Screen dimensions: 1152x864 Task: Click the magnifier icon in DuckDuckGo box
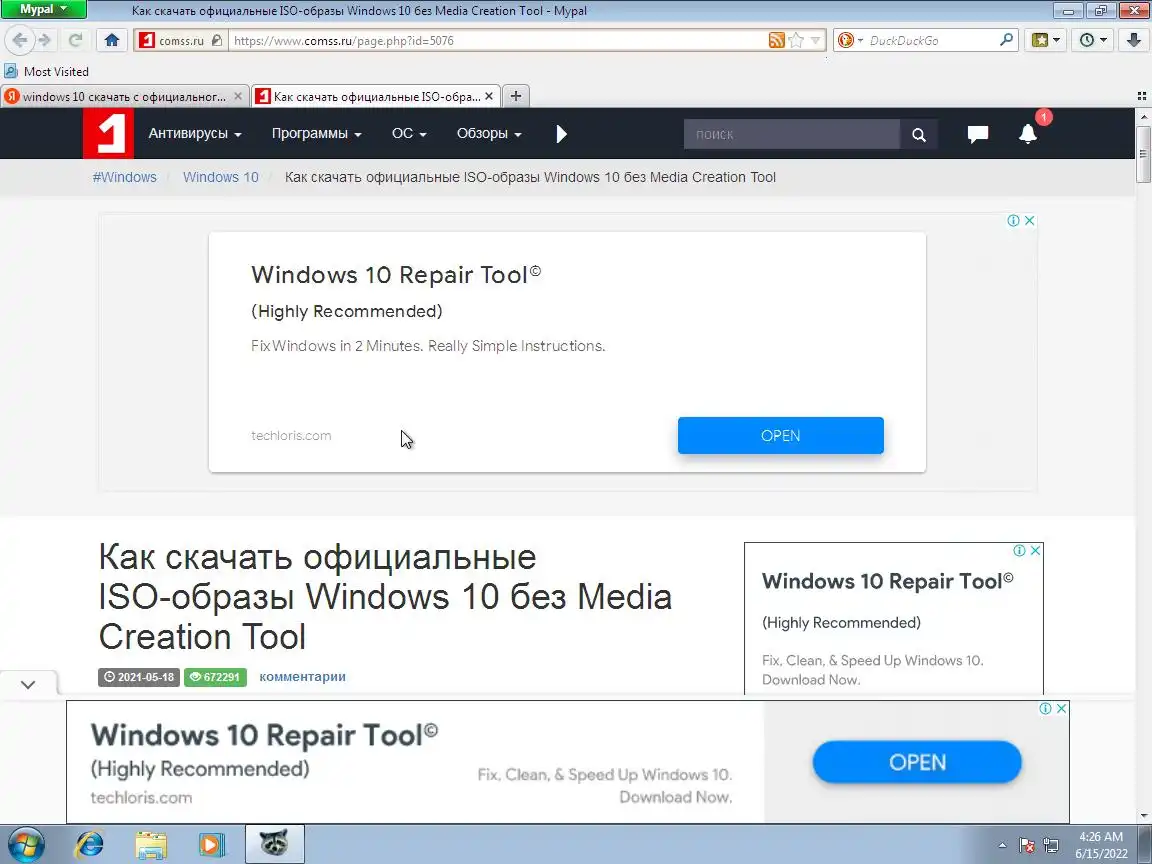(x=1007, y=40)
